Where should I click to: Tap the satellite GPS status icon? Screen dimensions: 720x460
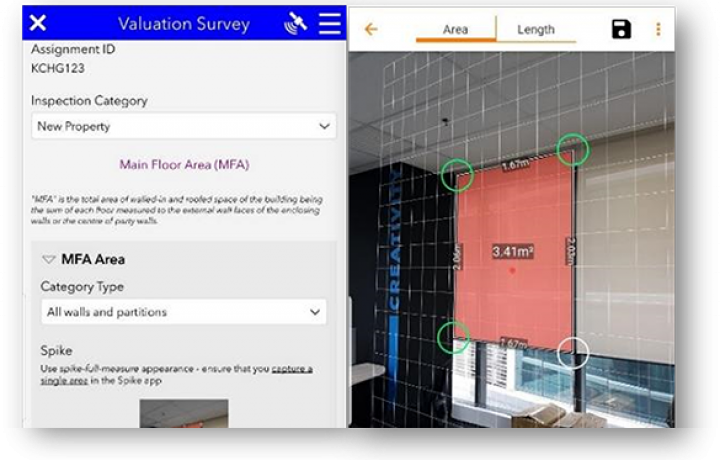(x=295, y=24)
